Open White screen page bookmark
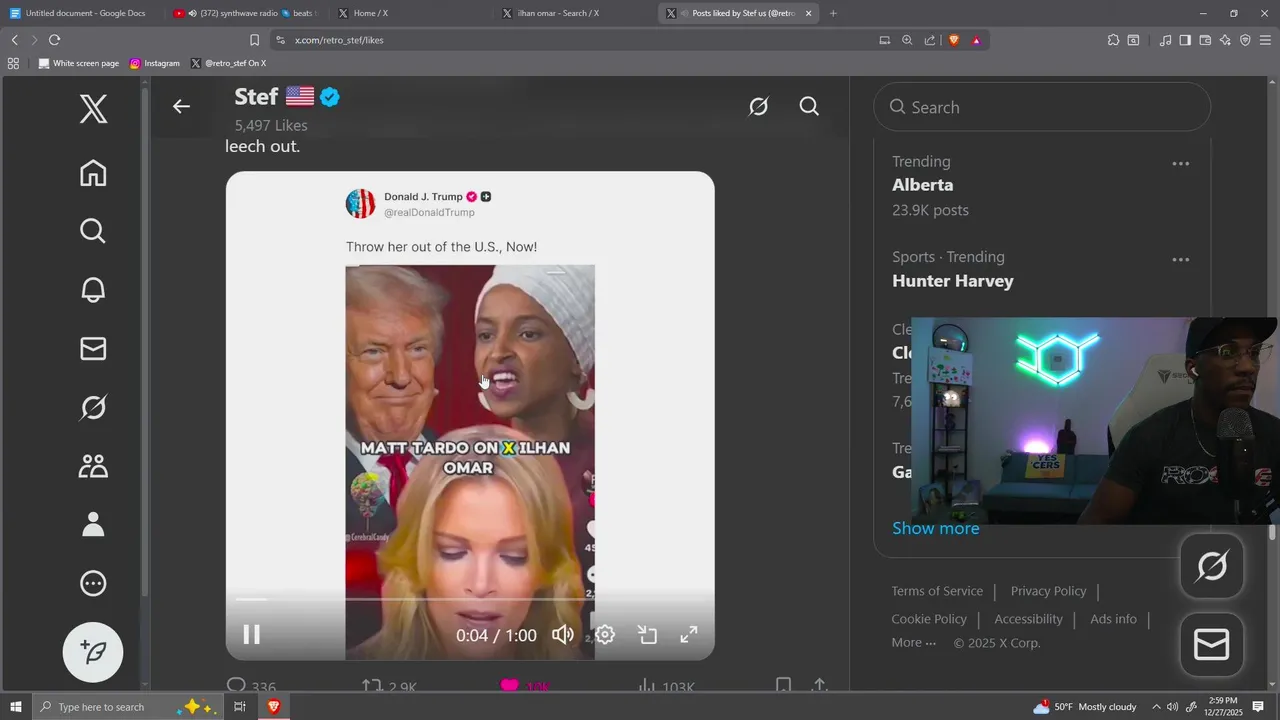Image resolution: width=1280 pixels, height=720 pixels. [x=79, y=63]
